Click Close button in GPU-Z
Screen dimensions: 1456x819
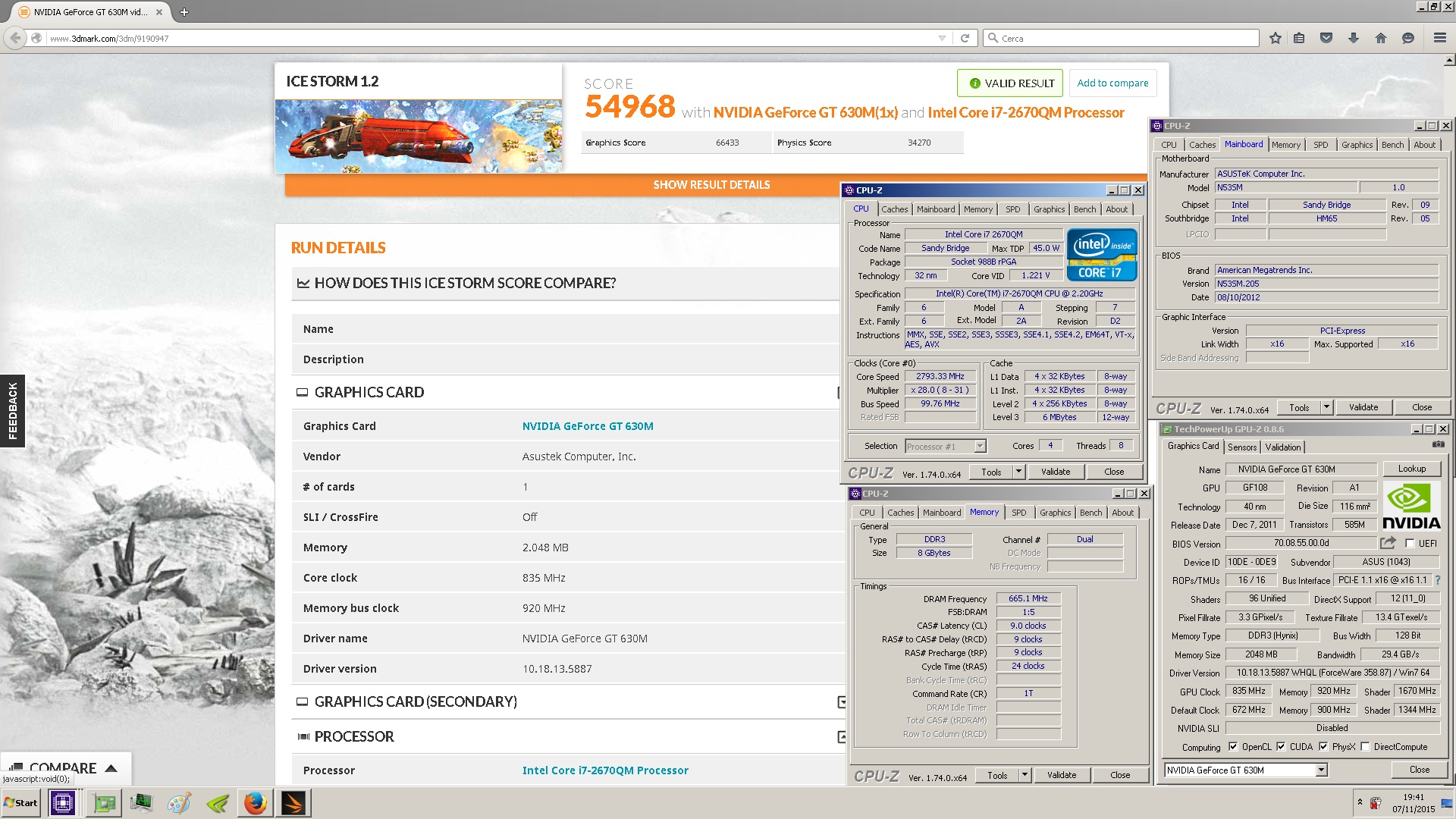point(1419,770)
